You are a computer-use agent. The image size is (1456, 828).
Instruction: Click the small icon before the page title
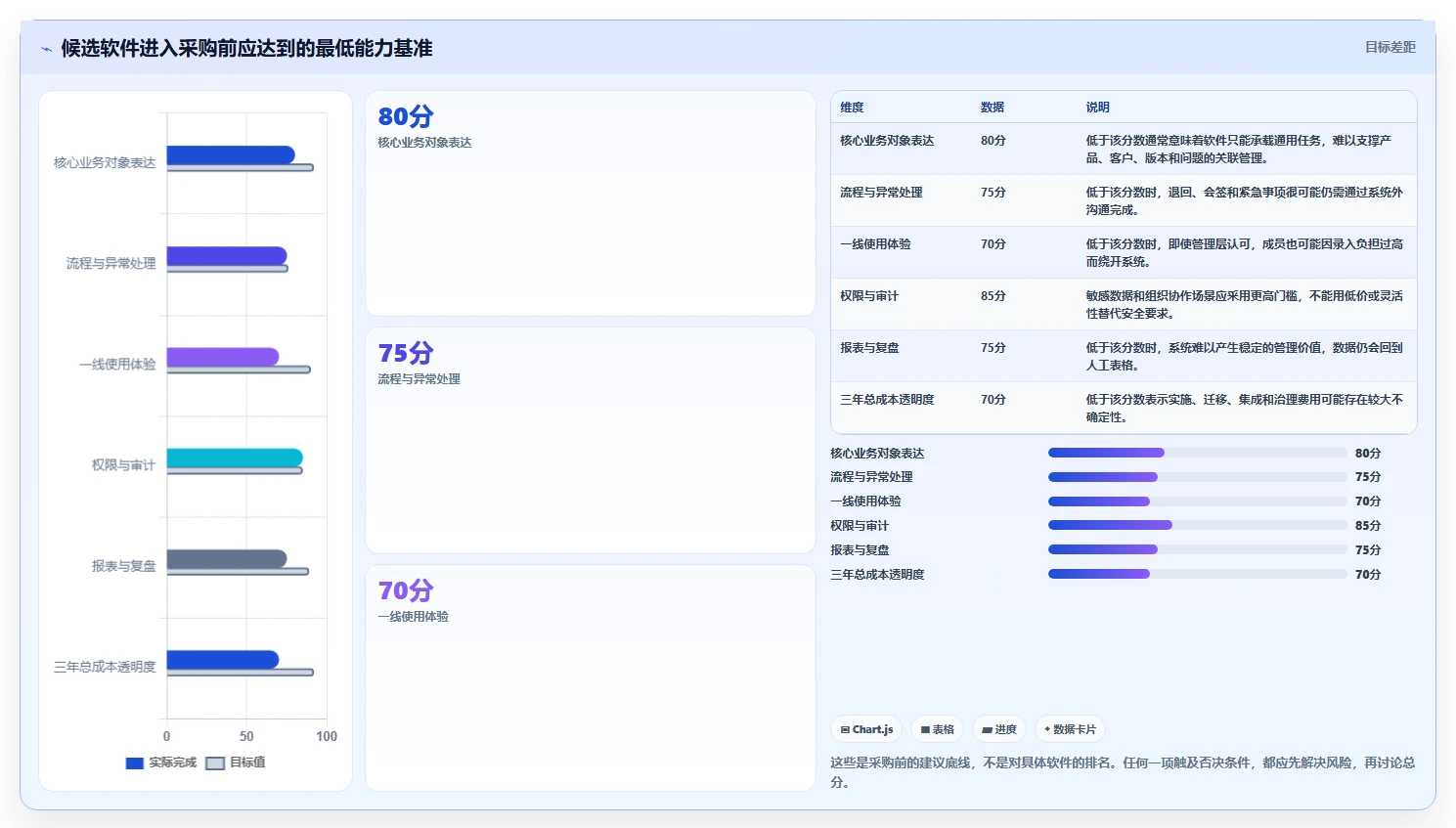click(46, 49)
